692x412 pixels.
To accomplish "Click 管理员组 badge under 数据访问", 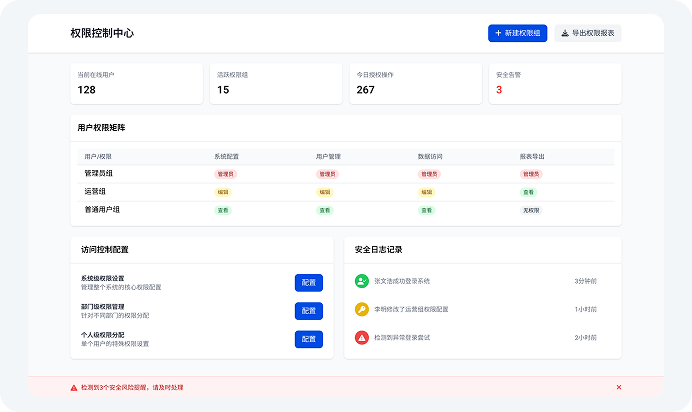I will pyautogui.click(x=429, y=174).
